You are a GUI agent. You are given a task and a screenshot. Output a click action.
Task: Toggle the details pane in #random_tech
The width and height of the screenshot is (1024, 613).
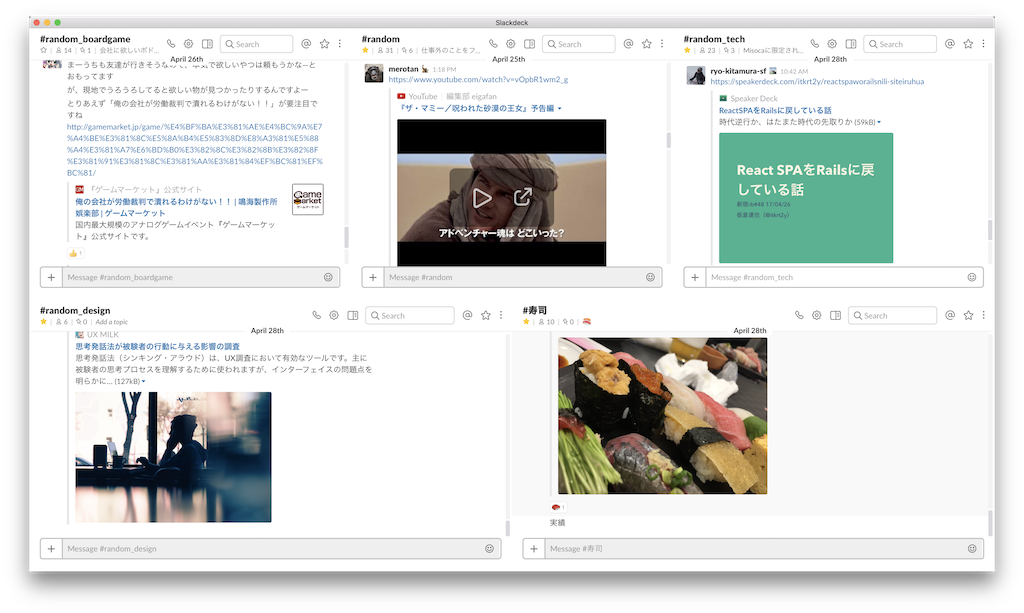pyautogui.click(x=850, y=44)
